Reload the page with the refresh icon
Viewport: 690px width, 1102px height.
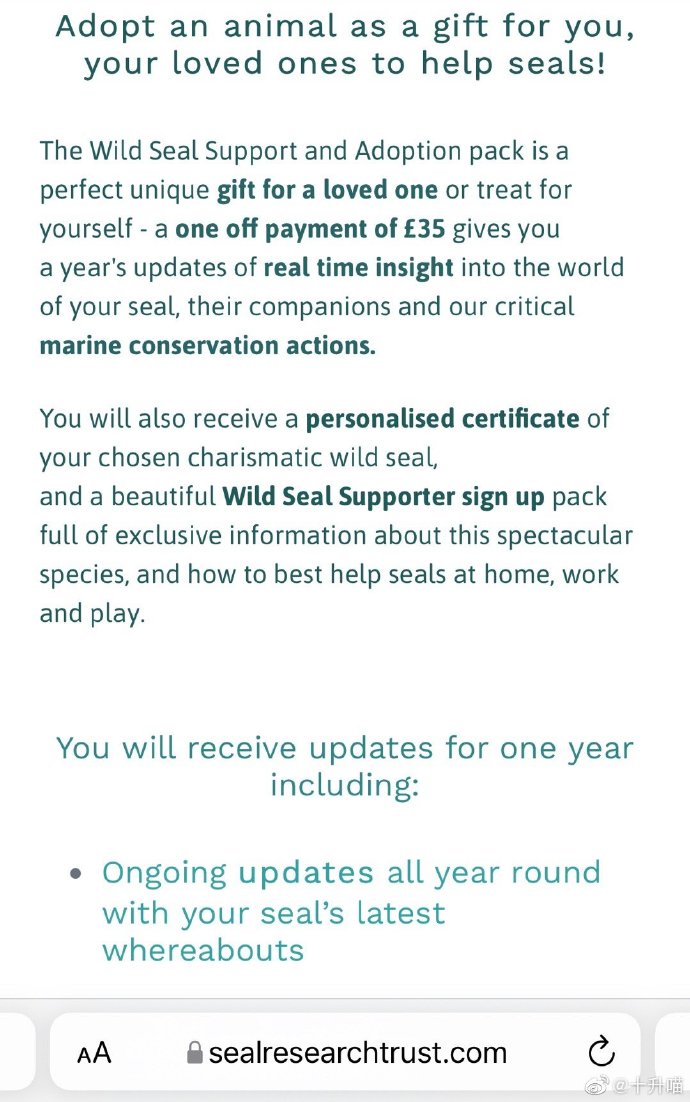601,1051
